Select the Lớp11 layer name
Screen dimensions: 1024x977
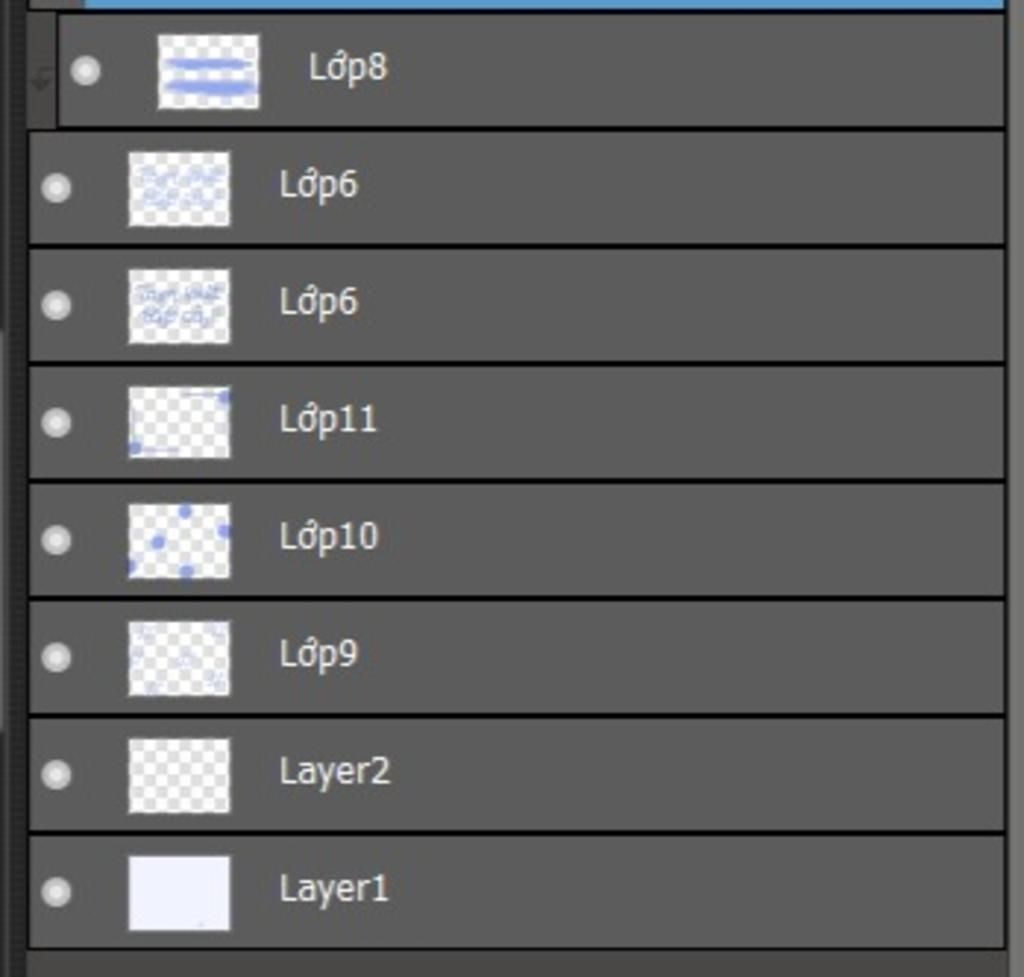coord(328,420)
